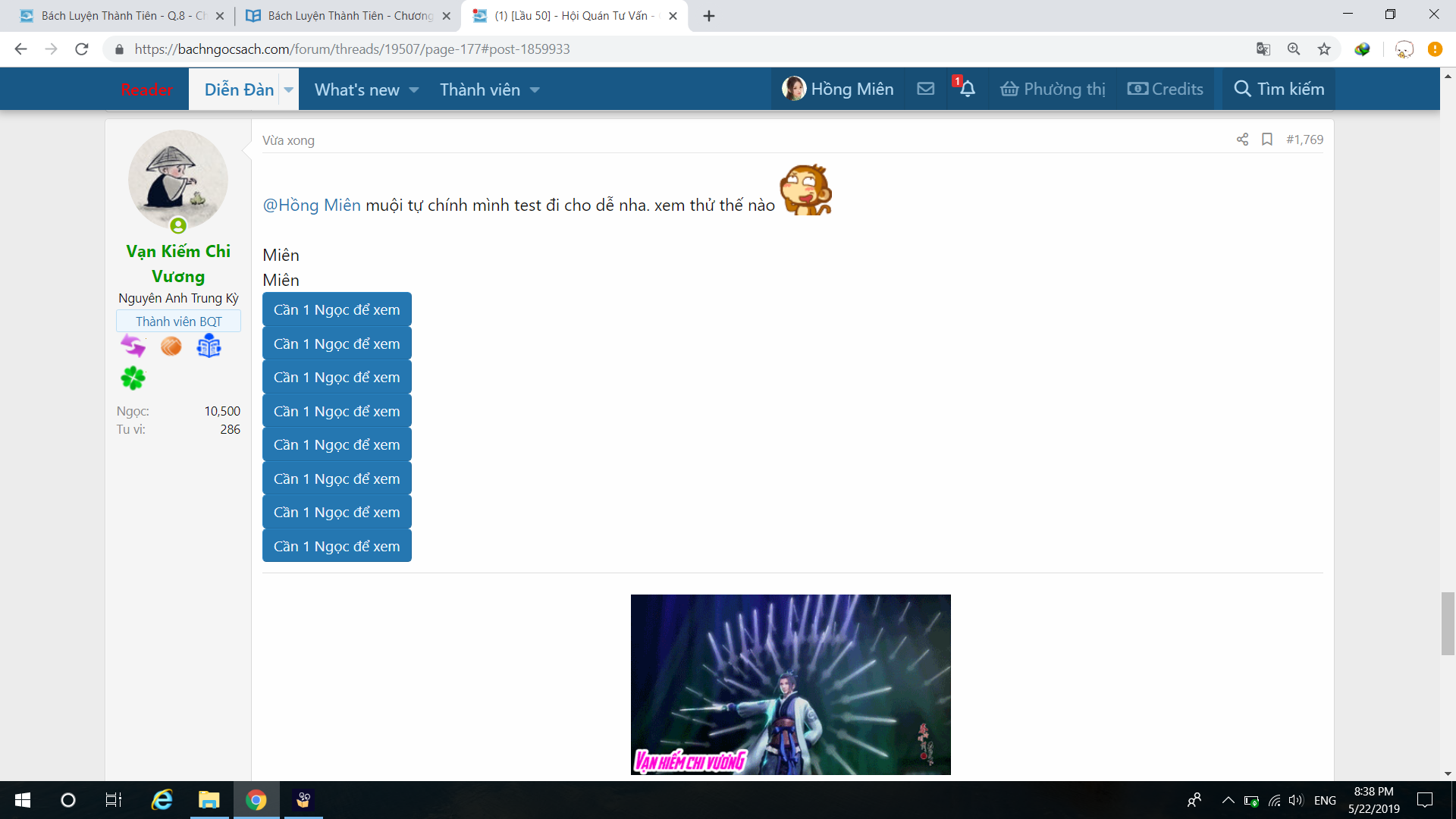Click the @Hồng Miên mention link

point(312,205)
